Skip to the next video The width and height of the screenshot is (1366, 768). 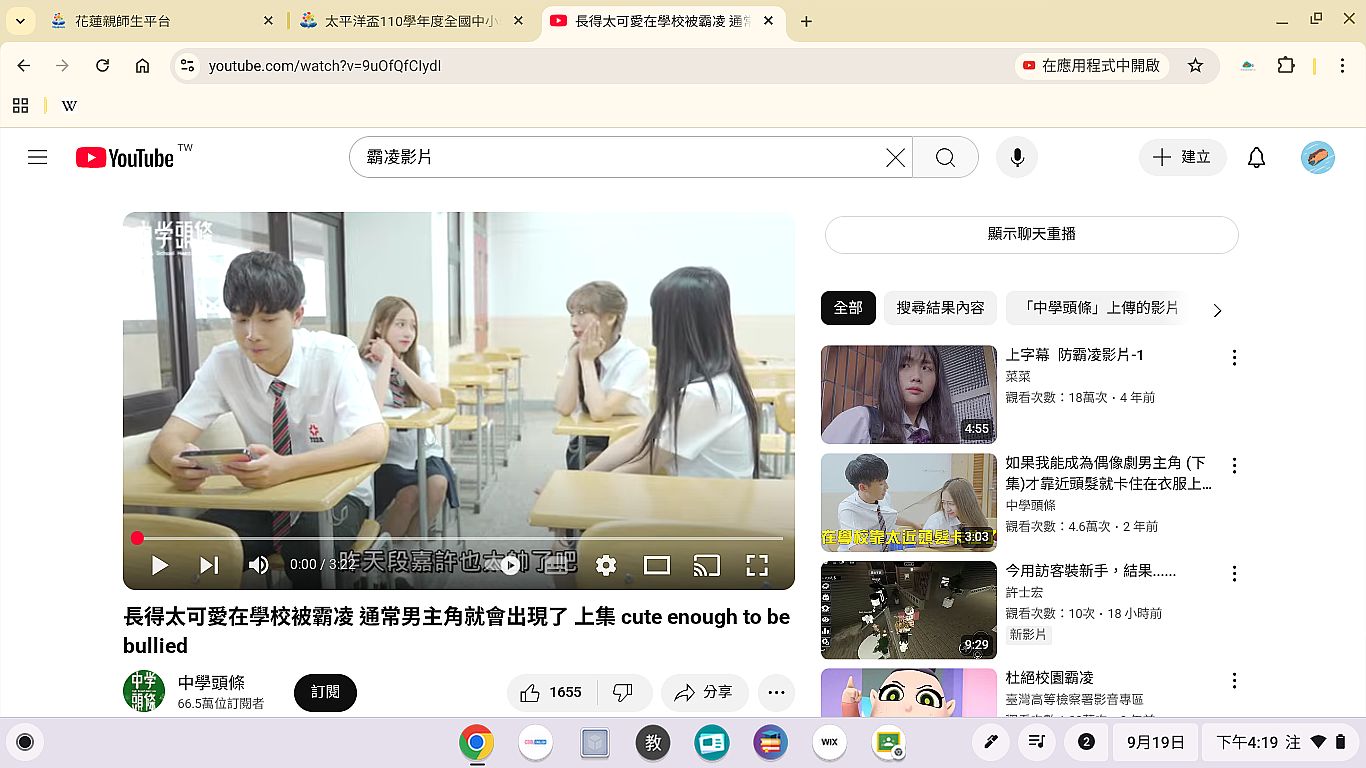[209, 565]
